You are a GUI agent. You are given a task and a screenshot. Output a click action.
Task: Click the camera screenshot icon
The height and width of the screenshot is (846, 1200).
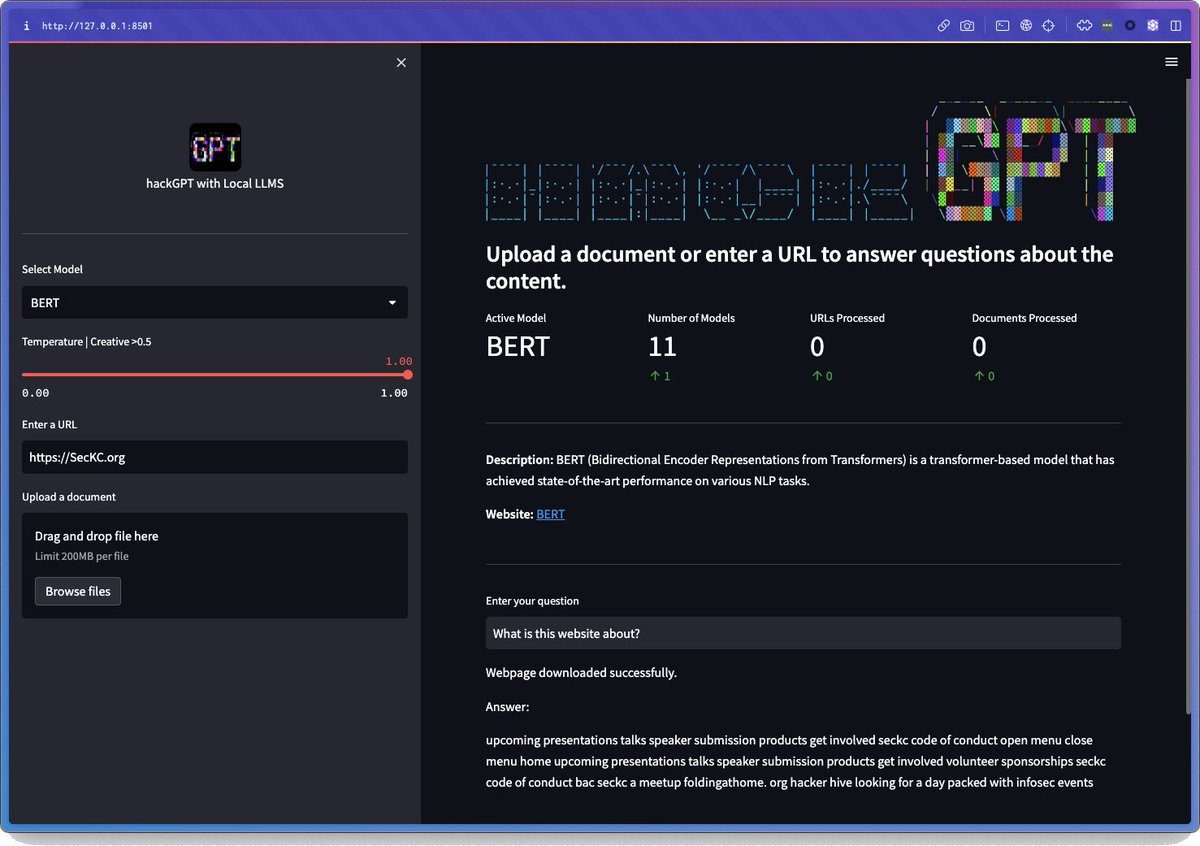[967, 26]
